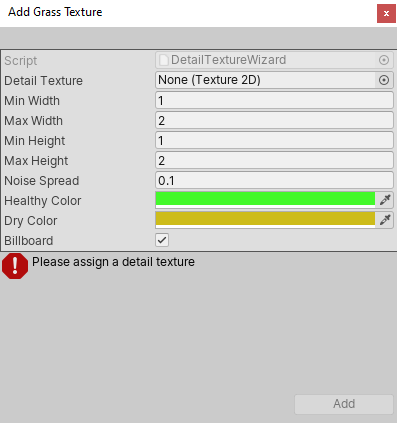
Task: Open the yellow Dry Color swatch
Action: coord(265,220)
